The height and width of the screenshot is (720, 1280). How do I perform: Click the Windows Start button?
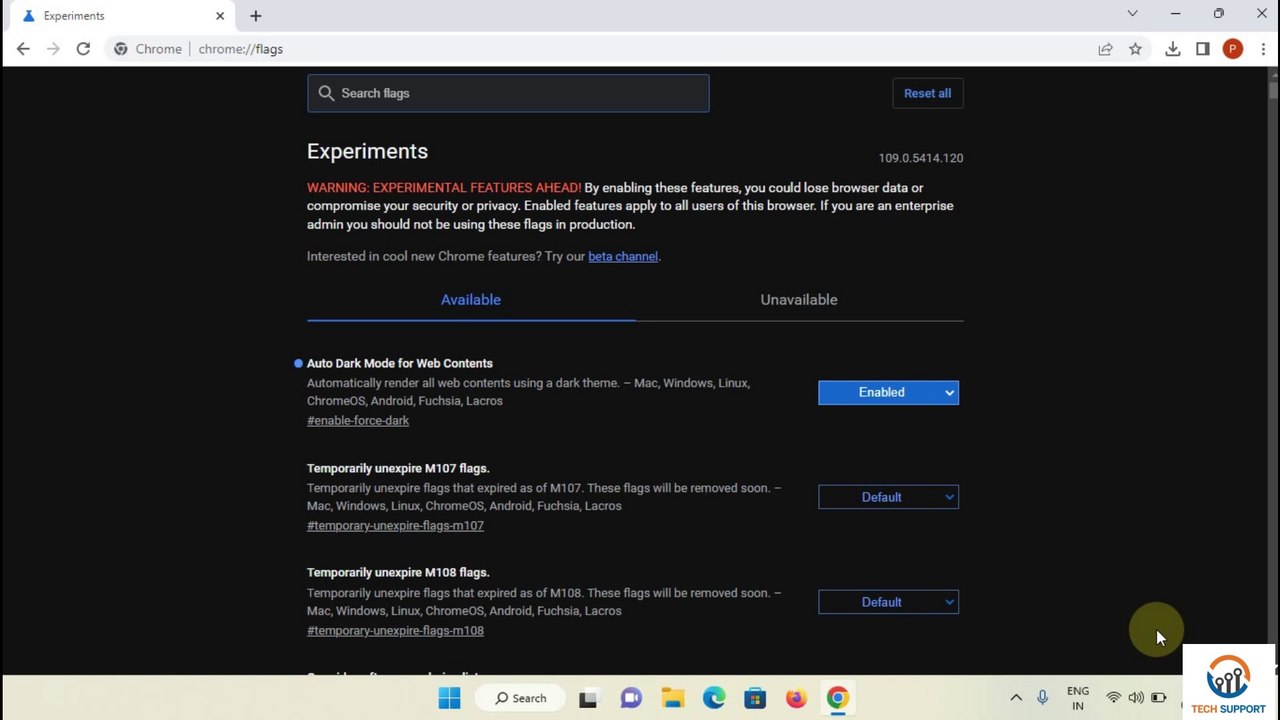(x=449, y=698)
